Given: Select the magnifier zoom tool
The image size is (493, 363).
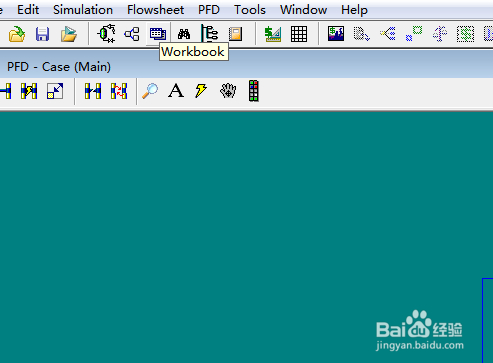Looking at the screenshot, I should tap(150, 91).
